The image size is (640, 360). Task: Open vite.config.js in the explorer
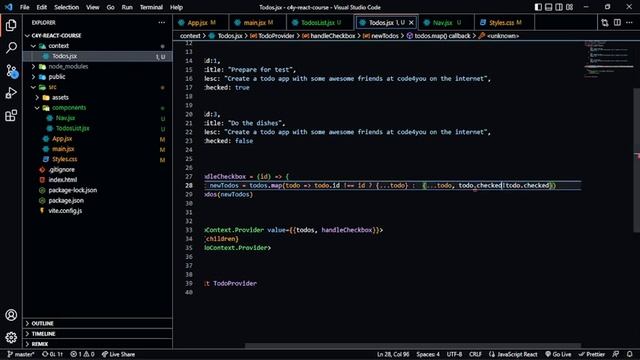(x=97, y=211)
